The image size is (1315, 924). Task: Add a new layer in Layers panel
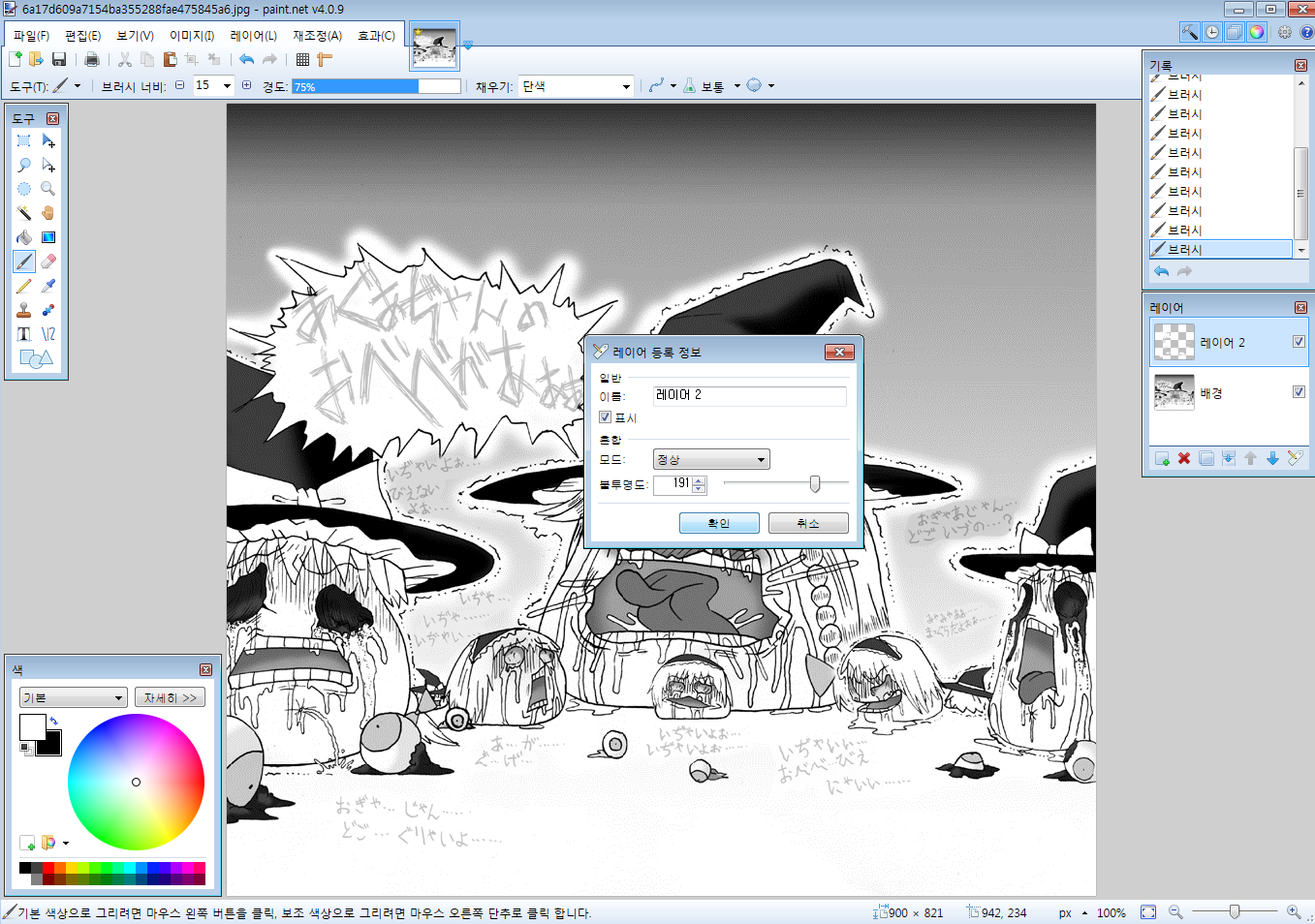(1162, 458)
